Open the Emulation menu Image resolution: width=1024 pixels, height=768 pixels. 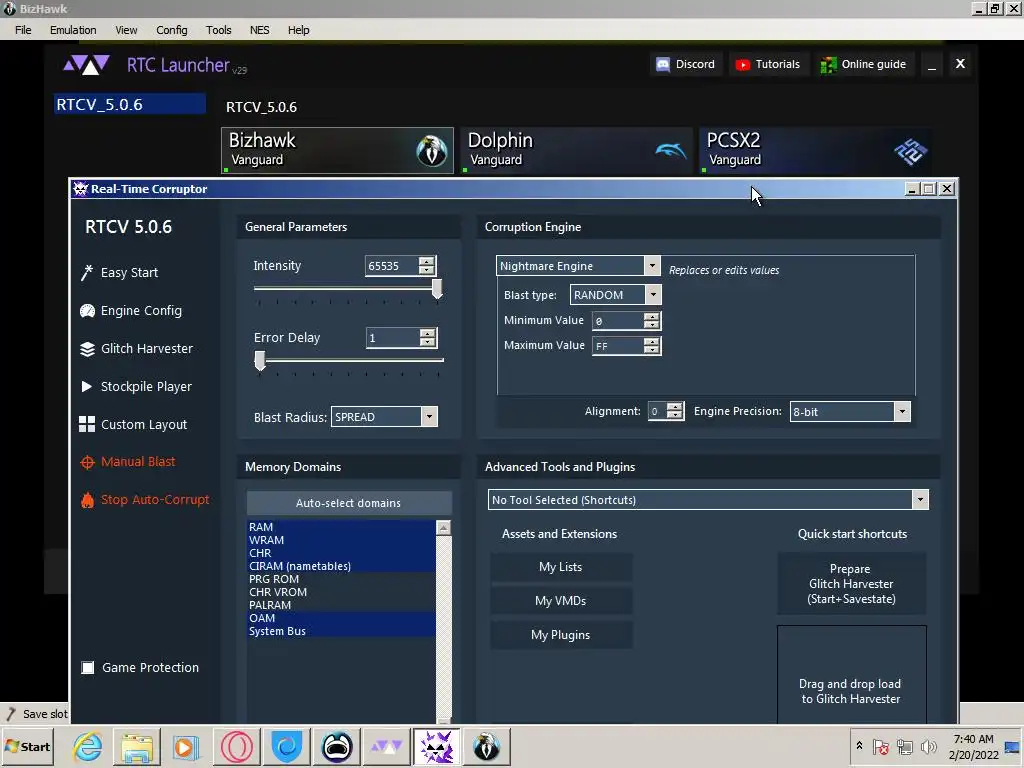pyautogui.click(x=73, y=30)
